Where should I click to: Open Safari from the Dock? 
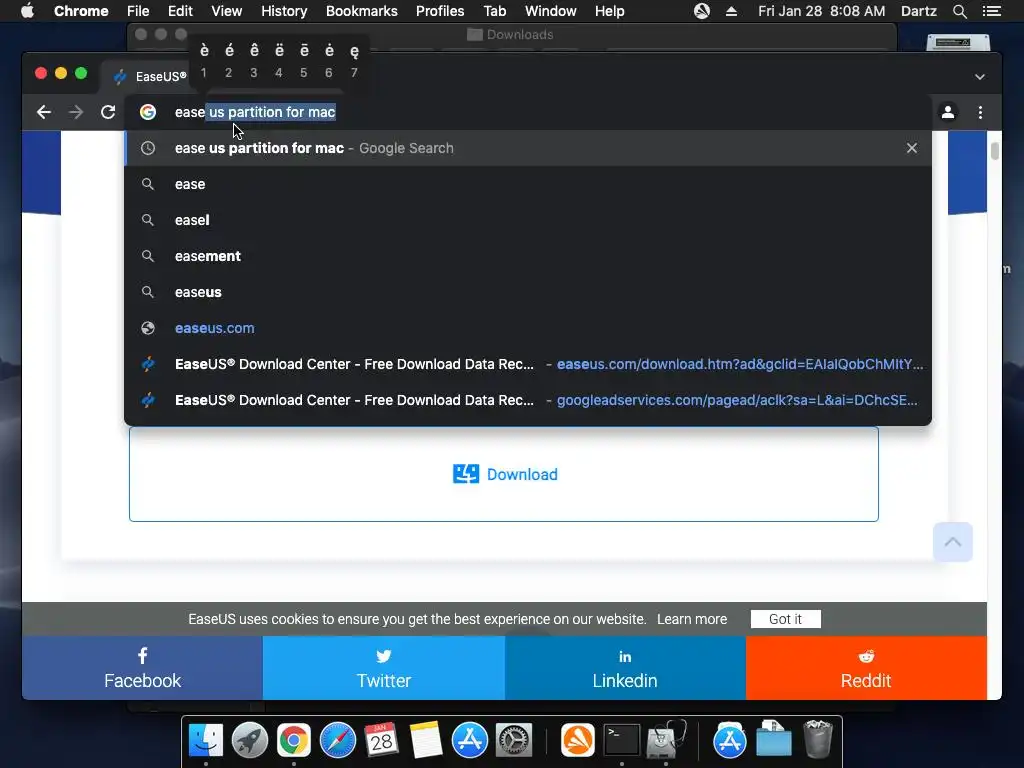coord(338,741)
